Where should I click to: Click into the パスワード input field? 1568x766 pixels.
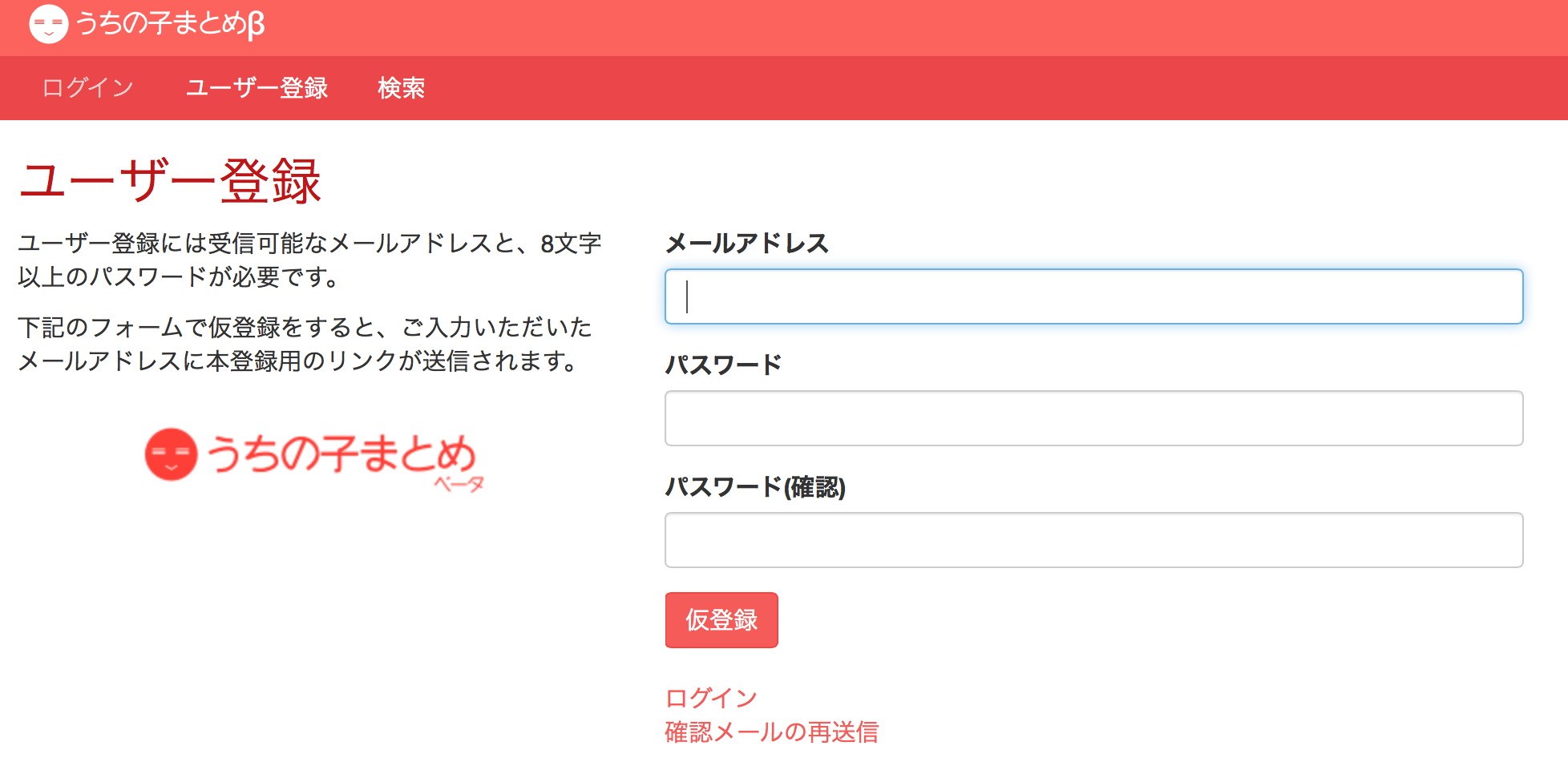1093,418
